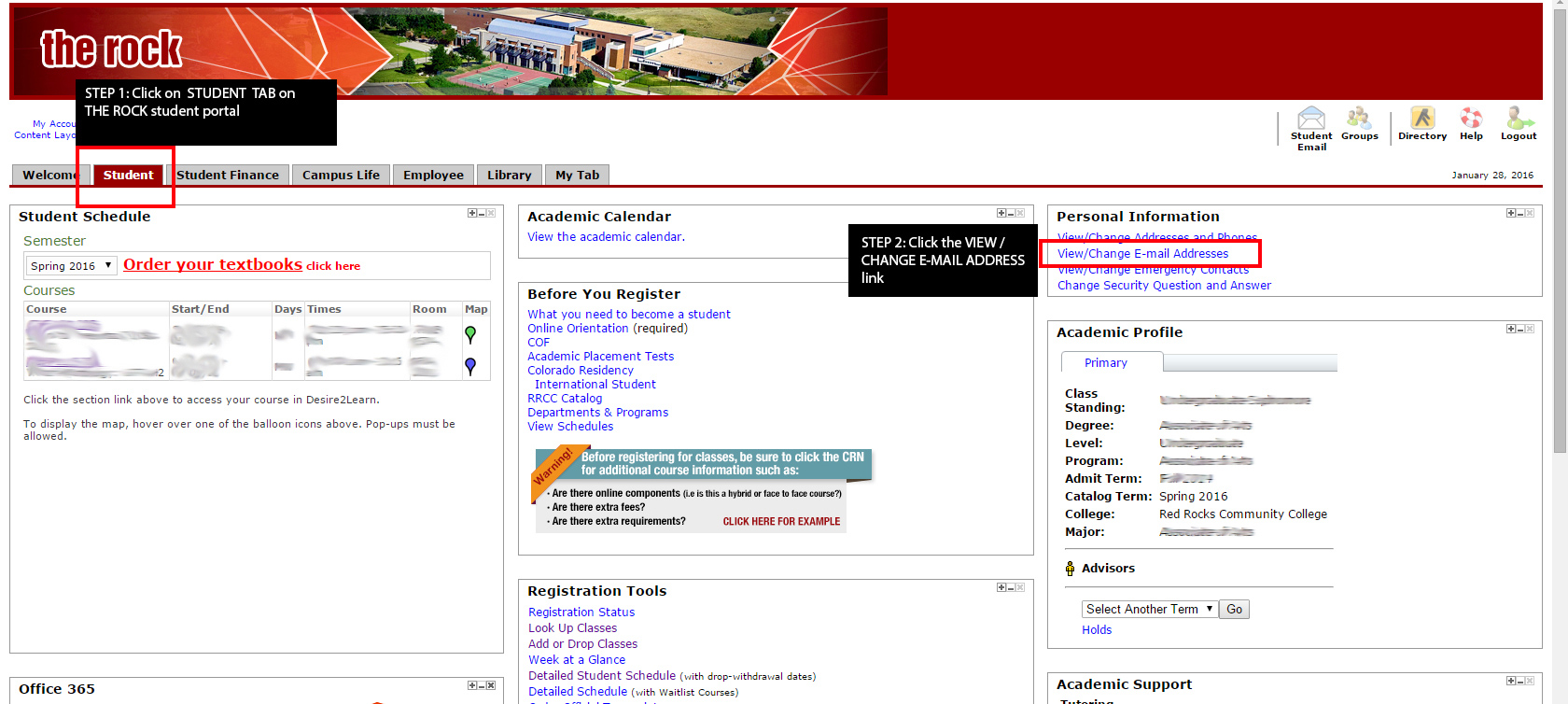
Task: Switch to the Student Finance tab
Action: coord(228,175)
